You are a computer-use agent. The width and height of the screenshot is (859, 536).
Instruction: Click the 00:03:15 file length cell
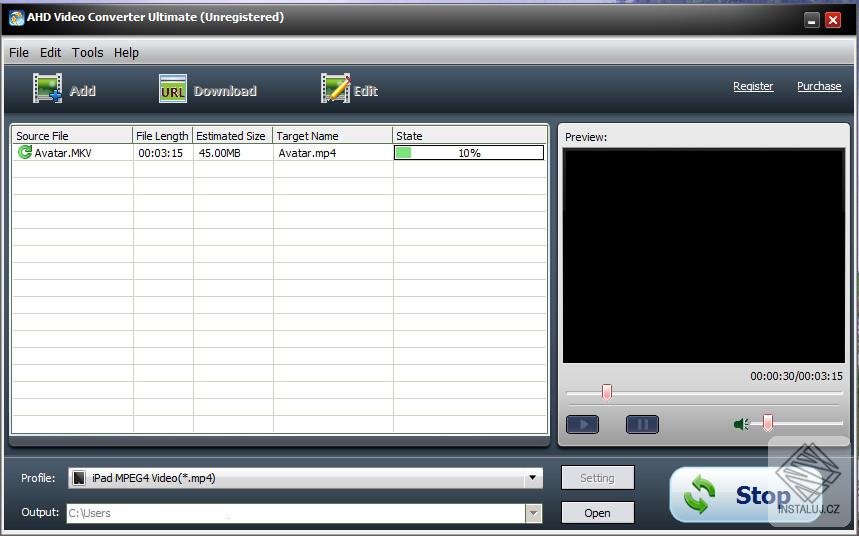click(161, 153)
